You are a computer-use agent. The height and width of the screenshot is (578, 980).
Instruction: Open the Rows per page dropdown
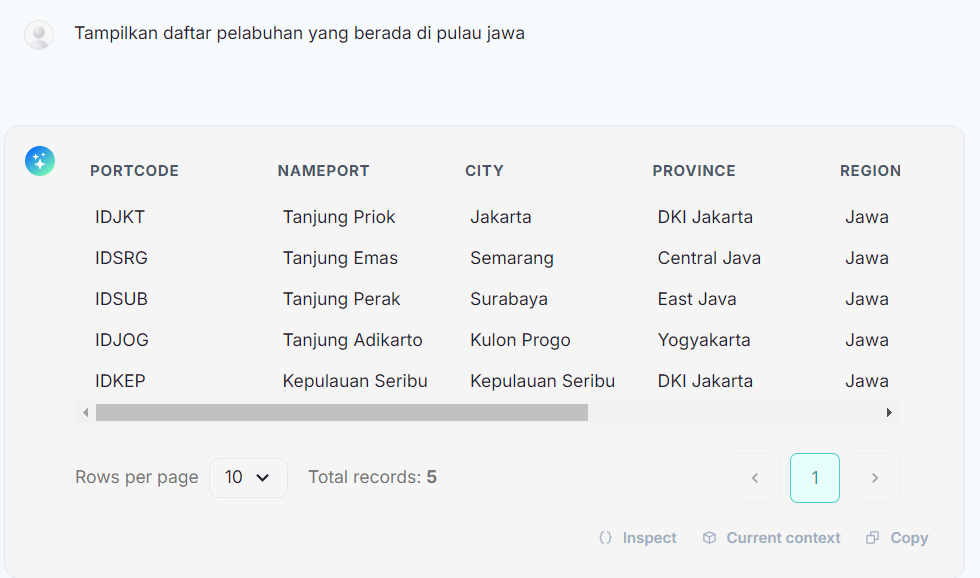pyautogui.click(x=248, y=478)
